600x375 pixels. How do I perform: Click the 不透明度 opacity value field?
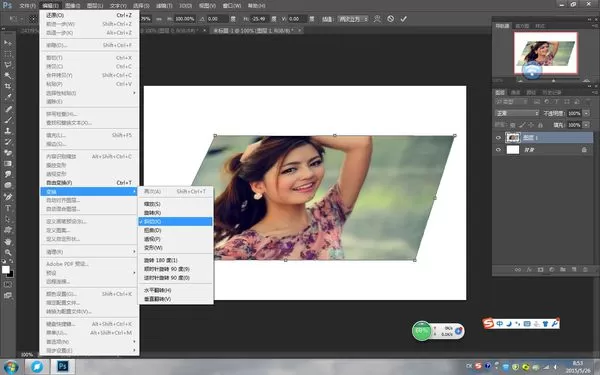[574, 114]
